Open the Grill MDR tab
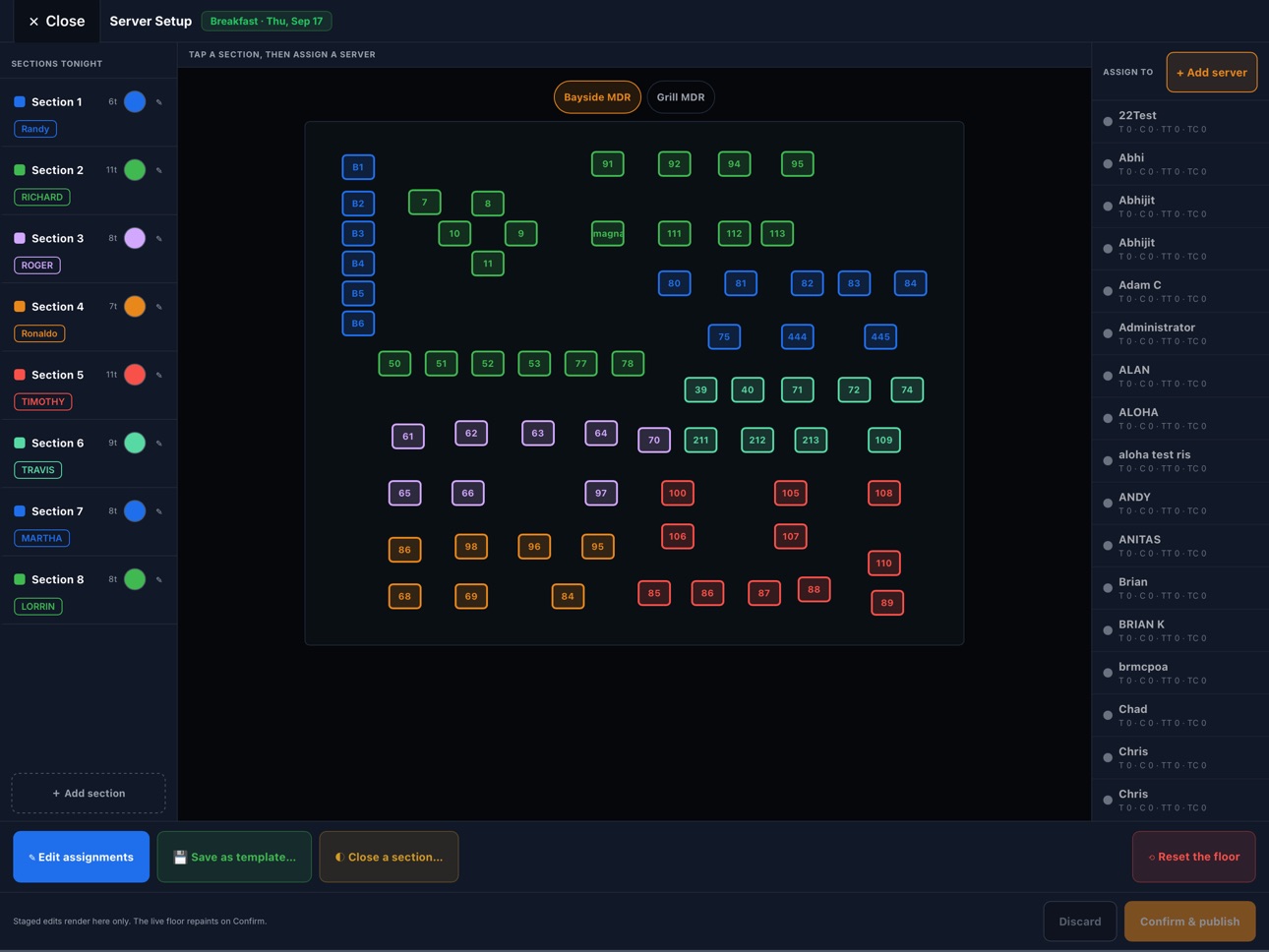1269x952 pixels. point(681,97)
